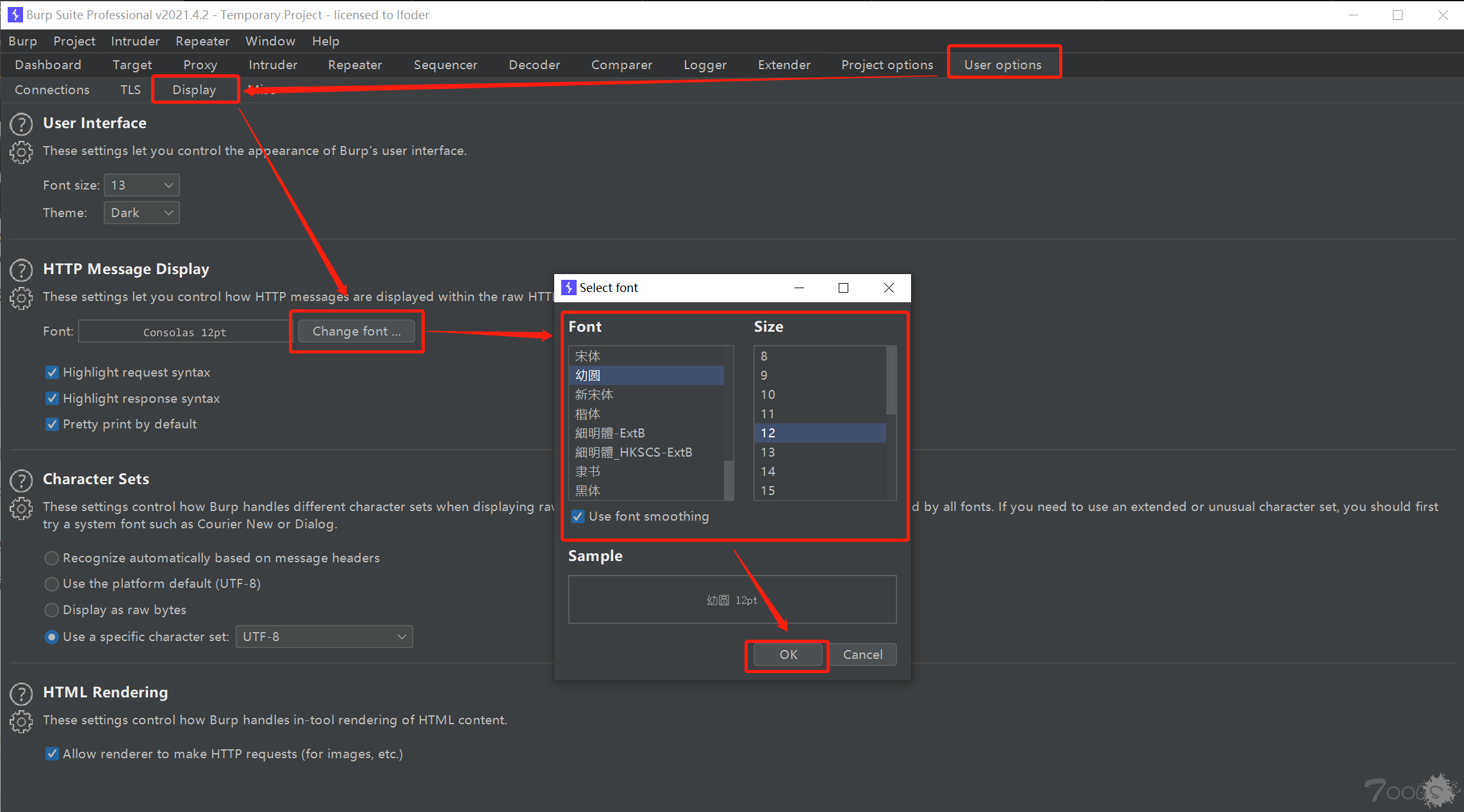Select 宋体 in the font list

pos(646,356)
